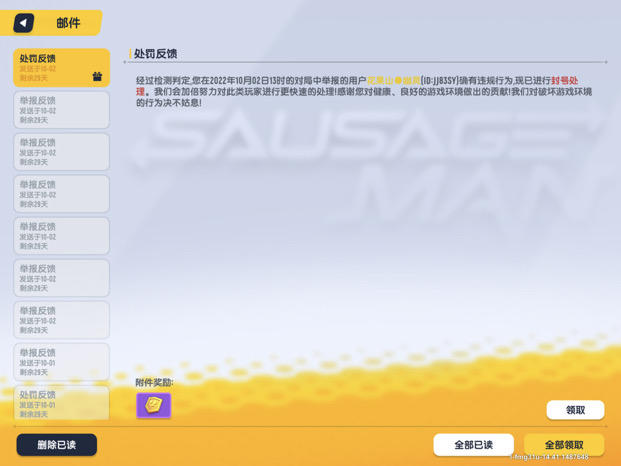
Task: Open the third mail in the list
Action: (x=61, y=152)
